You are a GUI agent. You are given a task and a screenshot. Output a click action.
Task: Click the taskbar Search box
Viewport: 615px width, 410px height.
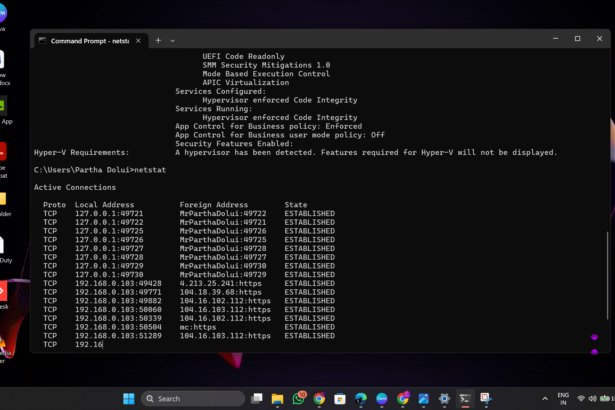coord(193,399)
